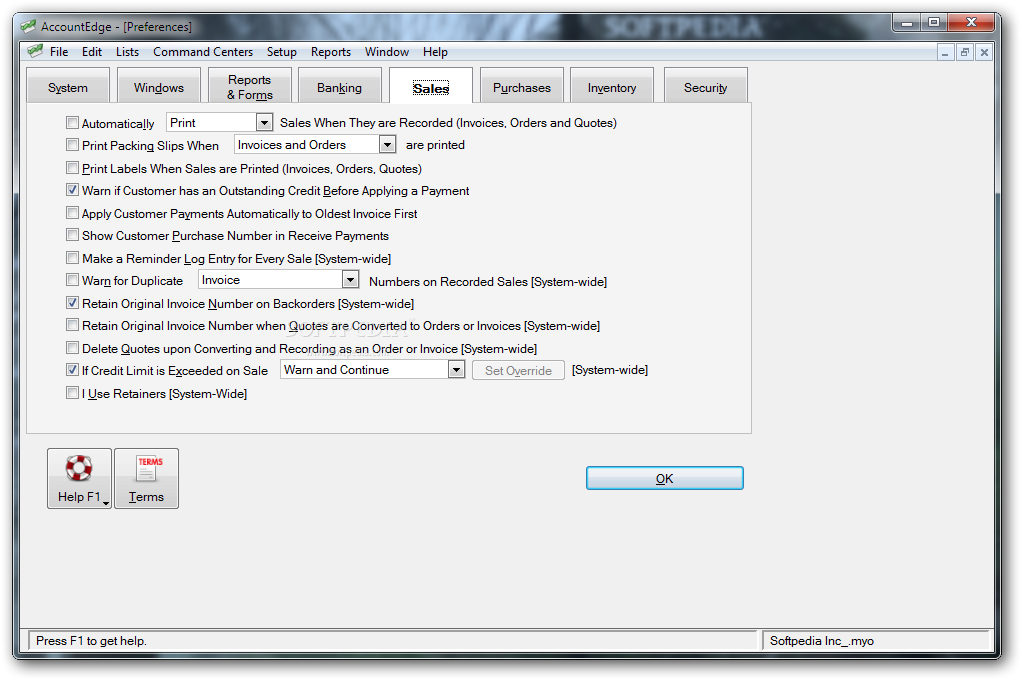Close the inner Preferences window
Viewport: 1022px width, 680px height.
pos(984,52)
